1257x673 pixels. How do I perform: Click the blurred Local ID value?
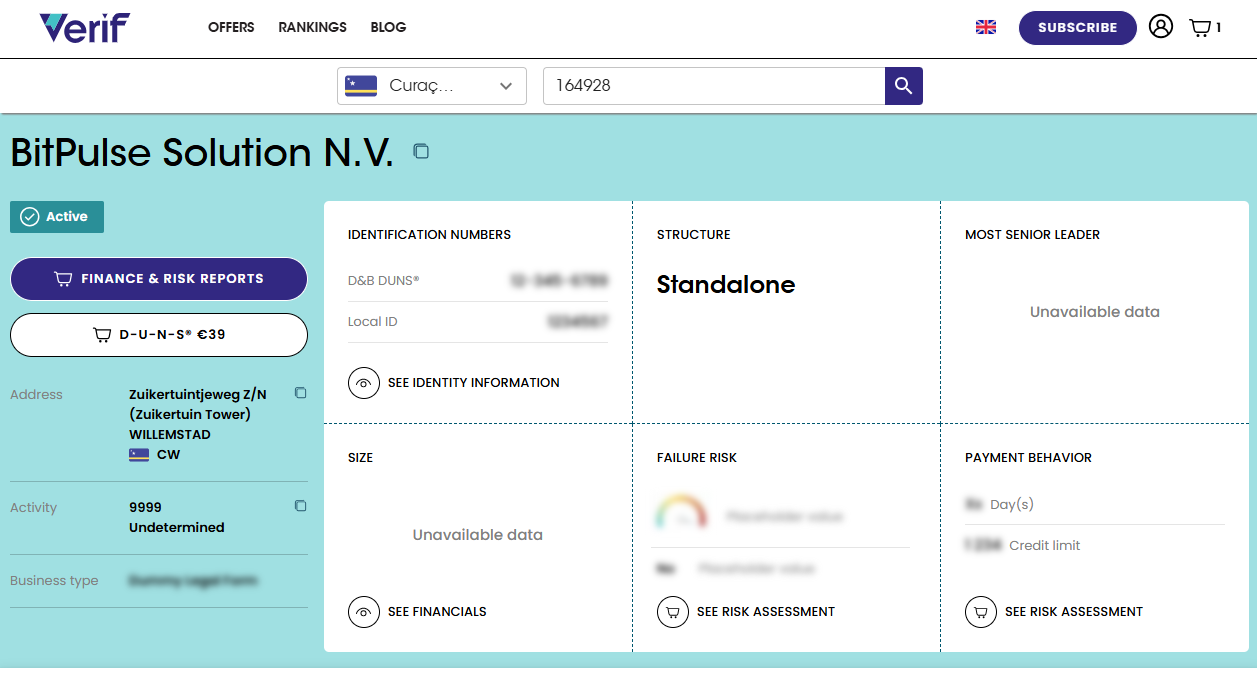point(578,322)
